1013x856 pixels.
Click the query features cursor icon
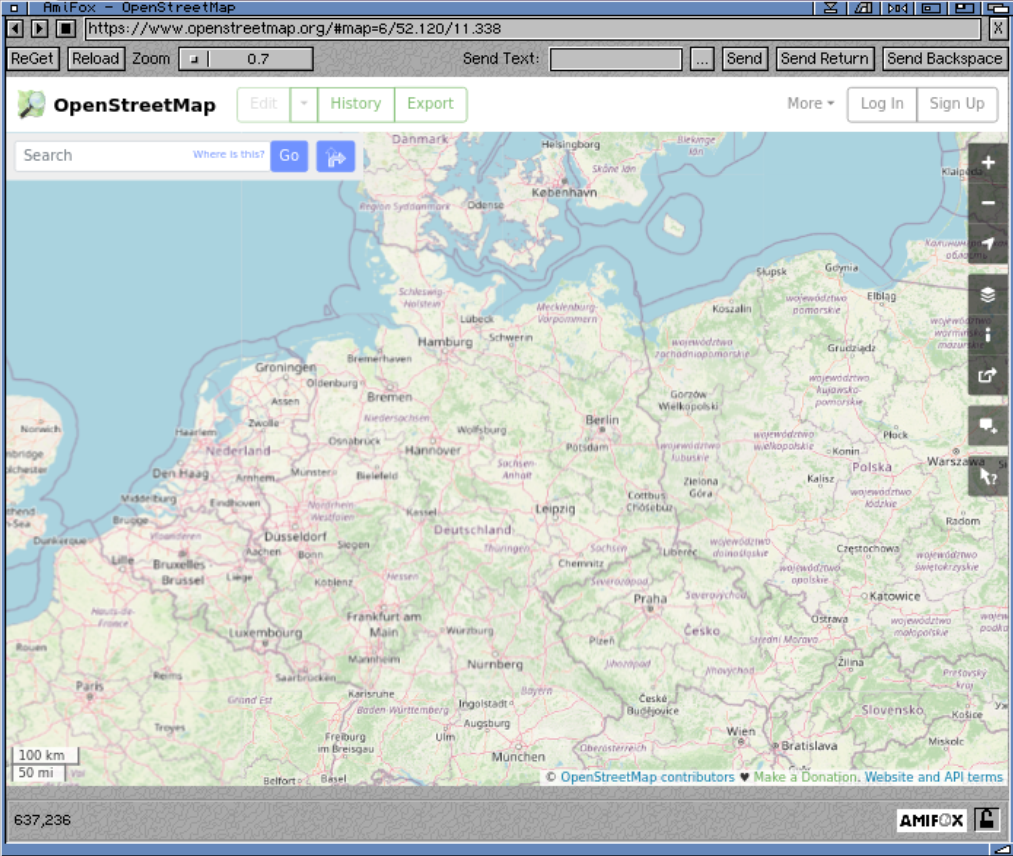[x=988, y=477]
